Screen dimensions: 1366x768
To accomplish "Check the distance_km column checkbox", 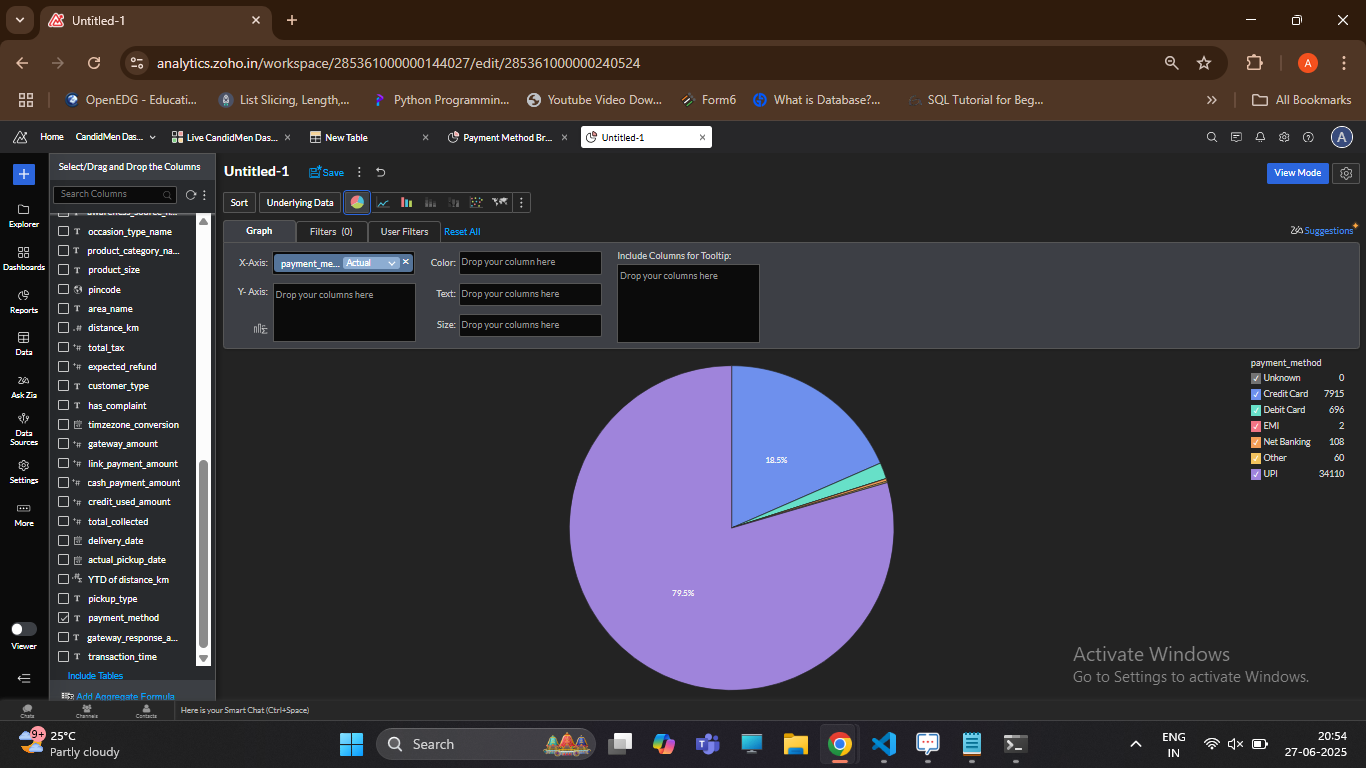I will point(64,328).
